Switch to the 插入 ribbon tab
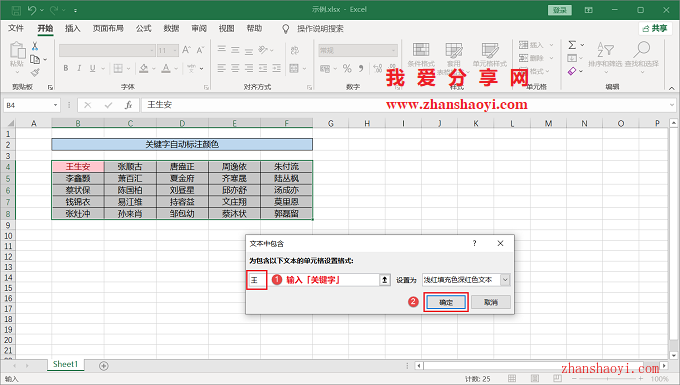The image size is (680, 385). [72, 28]
